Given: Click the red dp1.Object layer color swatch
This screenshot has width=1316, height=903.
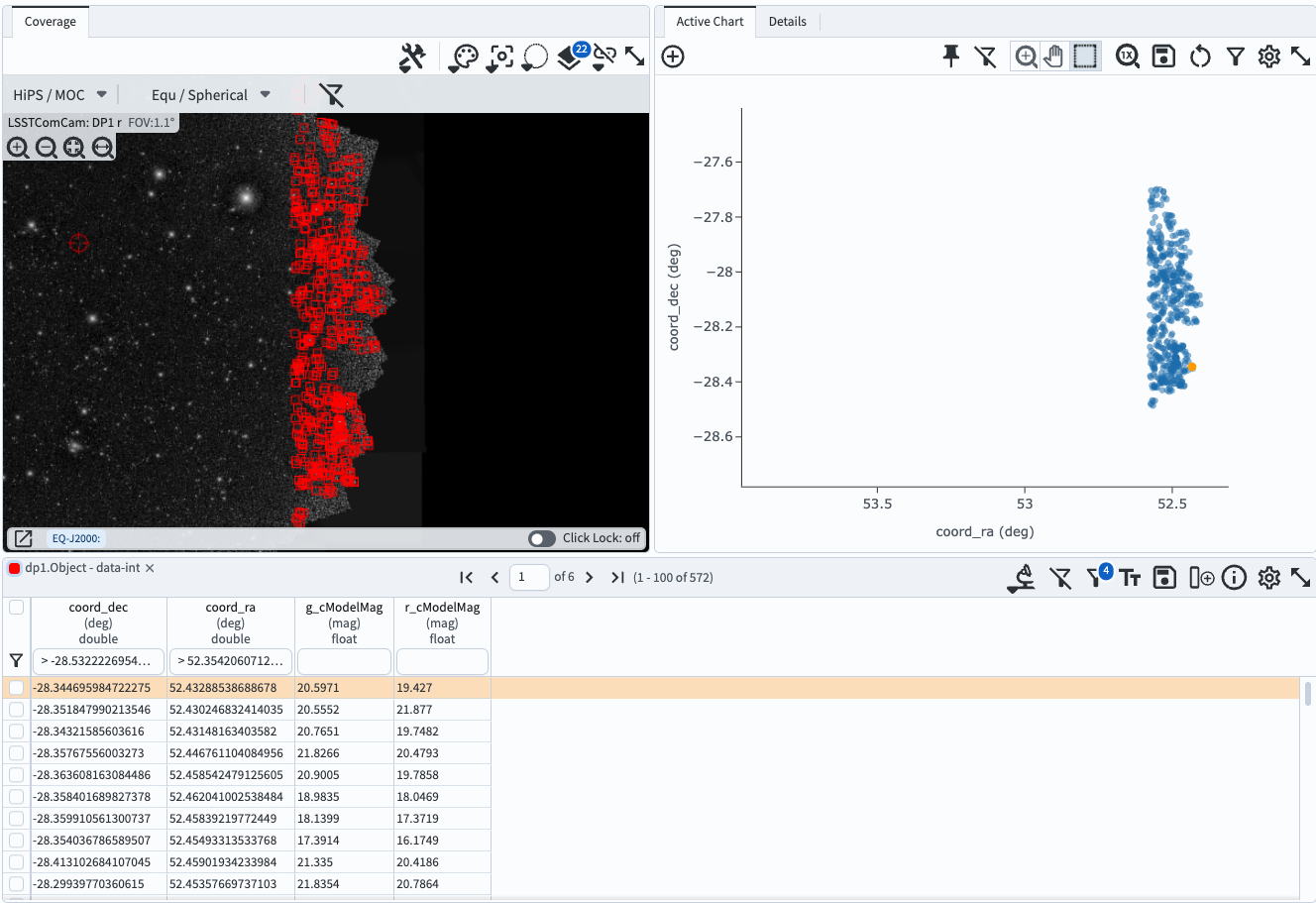Looking at the screenshot, I should click(x=15, y=568).
